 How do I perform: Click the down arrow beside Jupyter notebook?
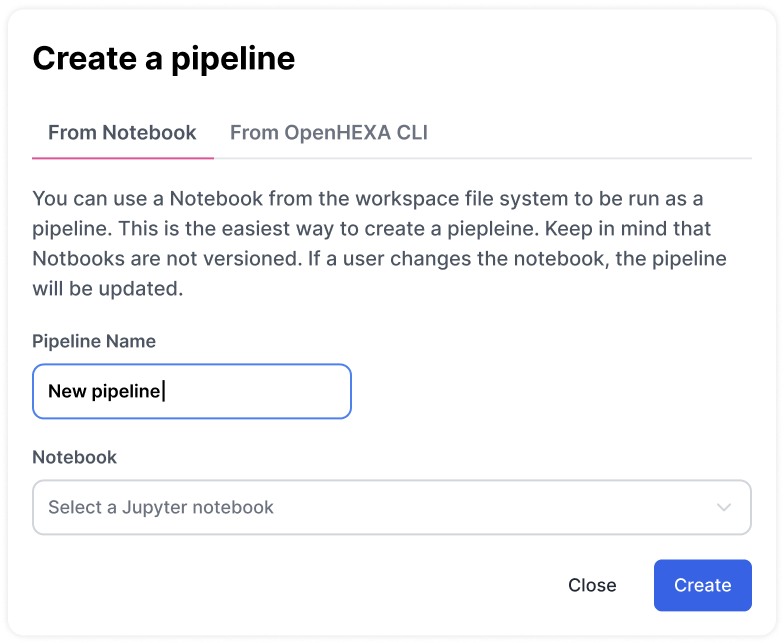click(724, 507)
